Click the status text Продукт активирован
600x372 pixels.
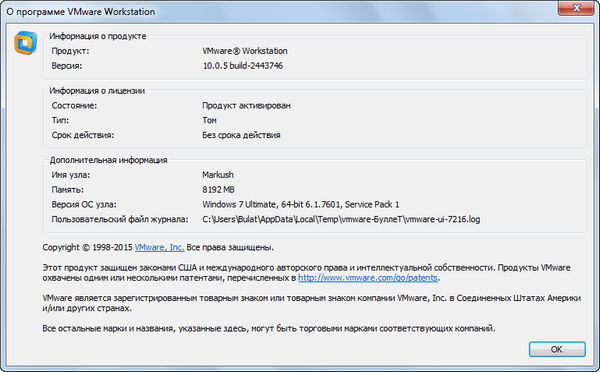[246, 106]
